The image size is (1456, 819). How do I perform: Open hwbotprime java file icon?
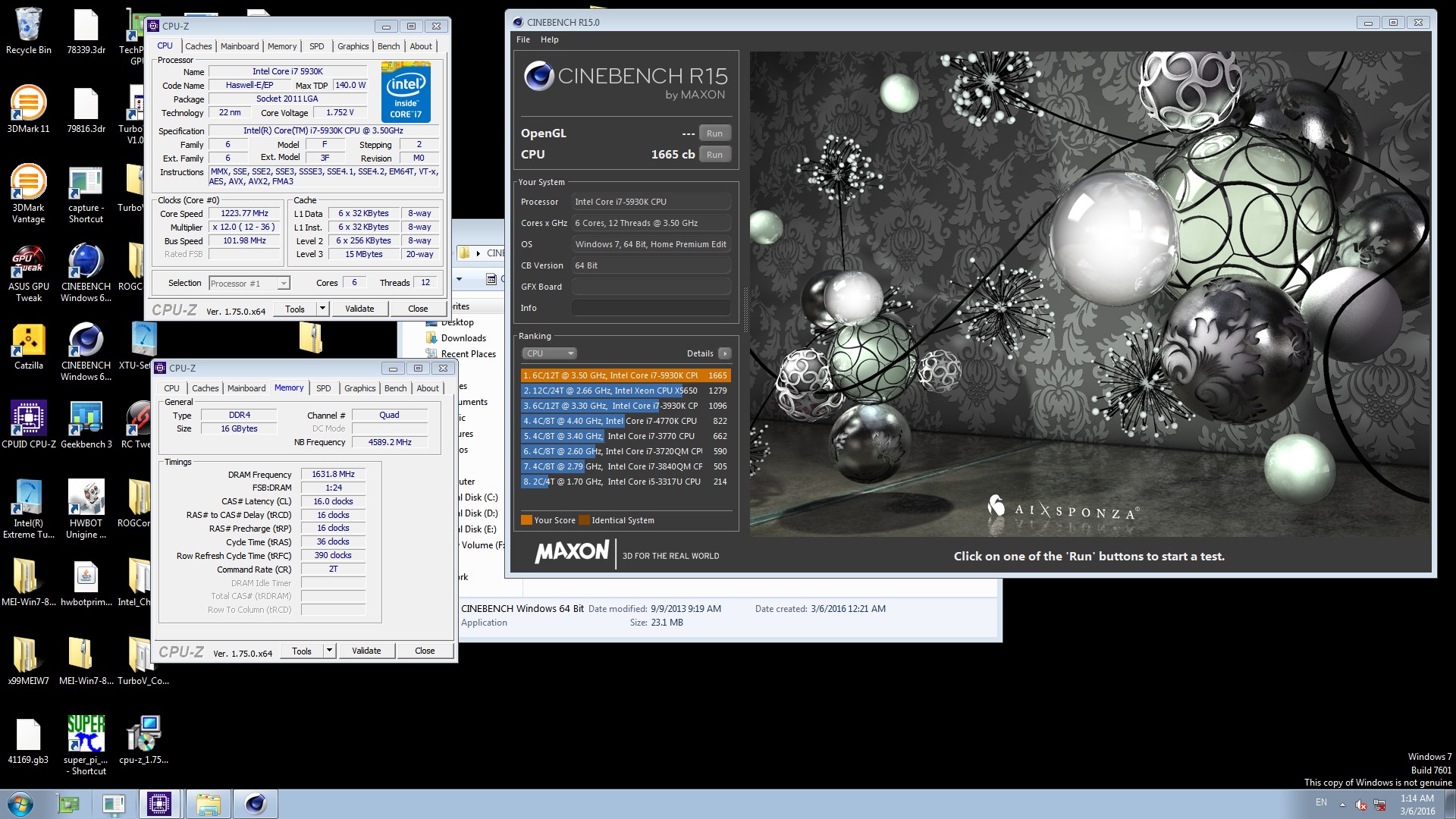86,582
